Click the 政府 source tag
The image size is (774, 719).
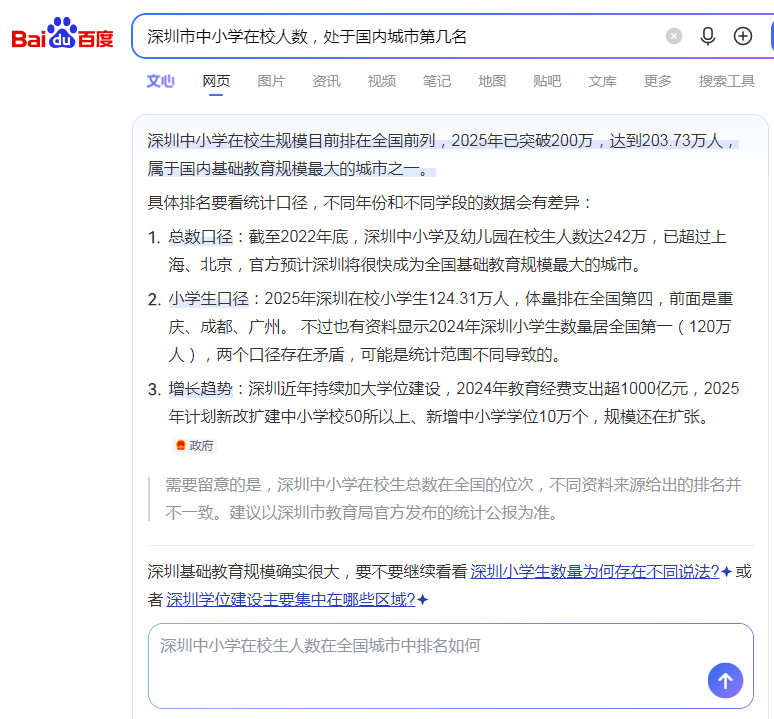click(x=194, y=446)
